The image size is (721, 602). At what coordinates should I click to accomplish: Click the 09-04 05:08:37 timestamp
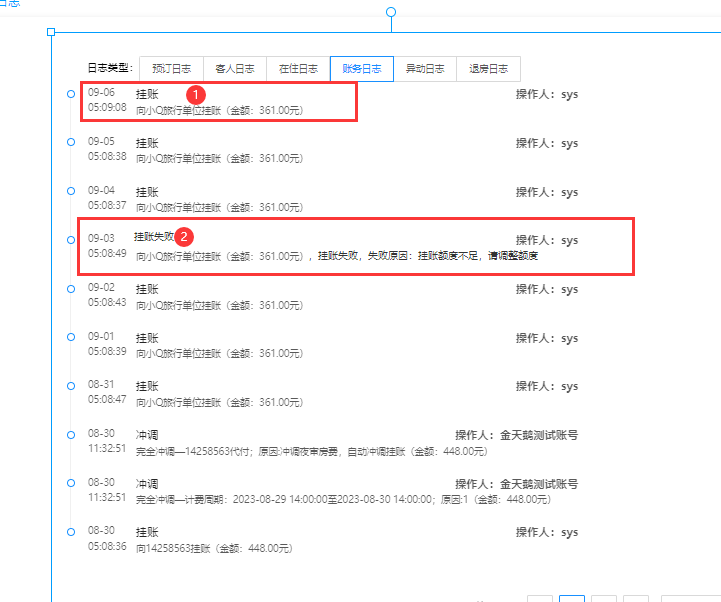107,198
